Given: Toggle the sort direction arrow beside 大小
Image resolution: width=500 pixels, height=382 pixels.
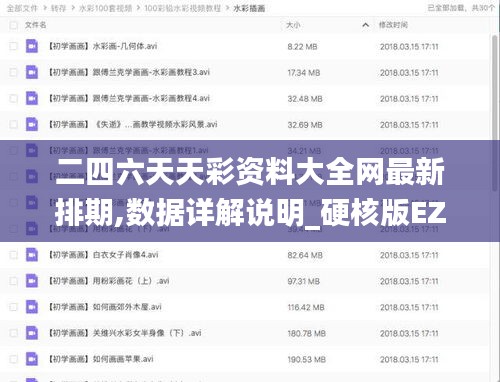Looking at the screenshot, I should pyautogui.click(x=365, y=25).
